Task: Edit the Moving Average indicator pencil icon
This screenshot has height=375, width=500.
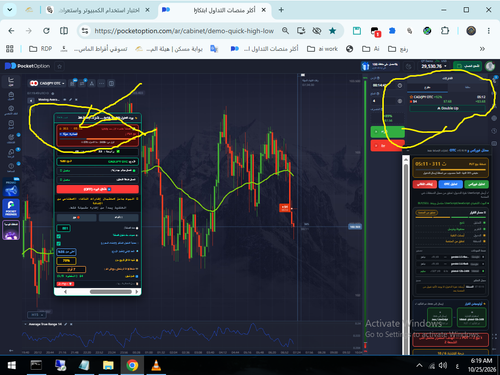Action: (x=70, y=100)
